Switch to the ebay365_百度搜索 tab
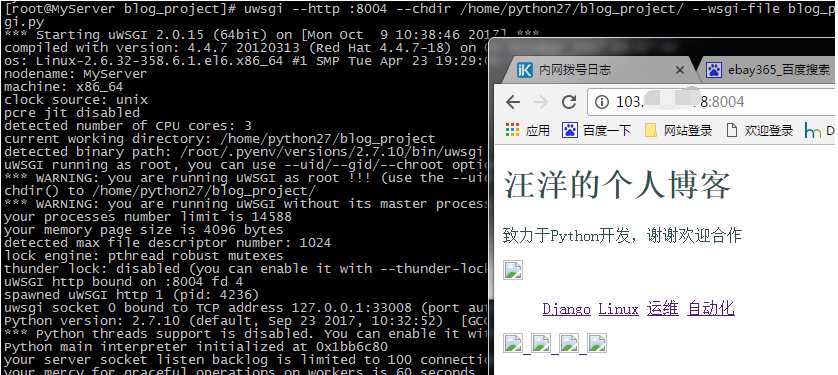The width and height of the screenshot is (838, 375). click(x=770, y=70)
